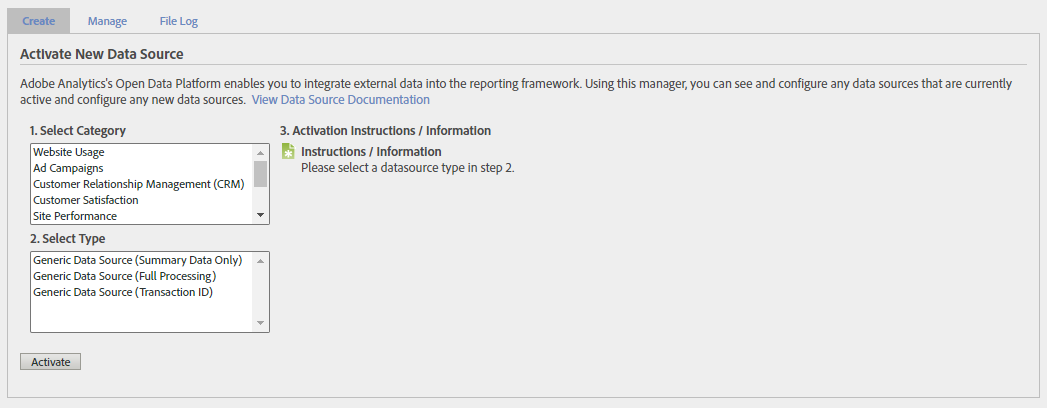The height and width of the screenshot is (408, 1047).
Task: Click the category scrollbar track below the thumb
Action: coord(260,198)
